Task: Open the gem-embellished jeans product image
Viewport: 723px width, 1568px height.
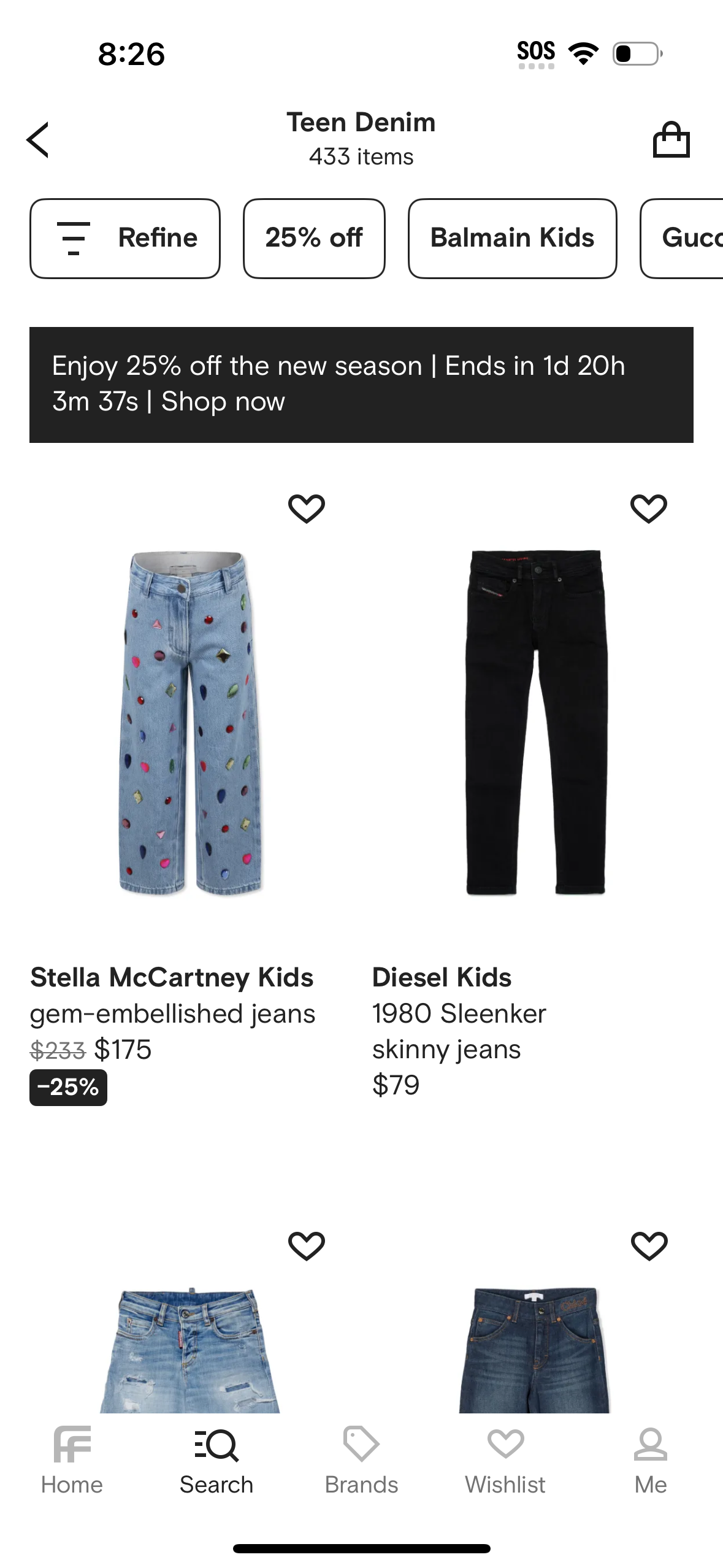Action: pos(190,723)
